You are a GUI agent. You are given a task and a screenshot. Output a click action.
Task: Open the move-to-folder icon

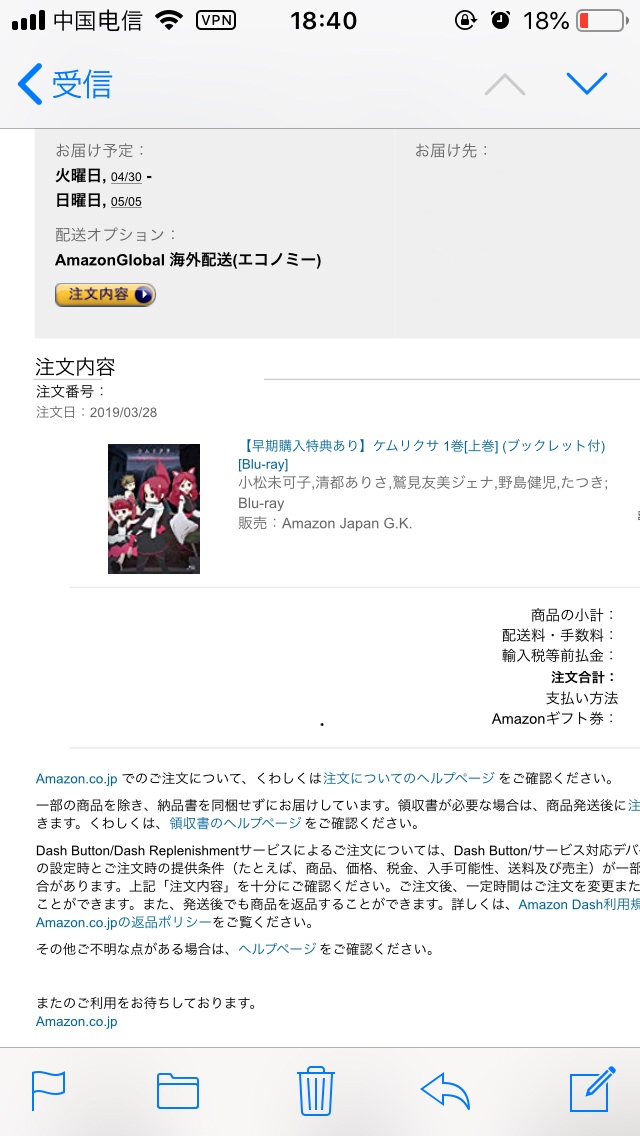pyautogui.click(x=178, y=1090)
